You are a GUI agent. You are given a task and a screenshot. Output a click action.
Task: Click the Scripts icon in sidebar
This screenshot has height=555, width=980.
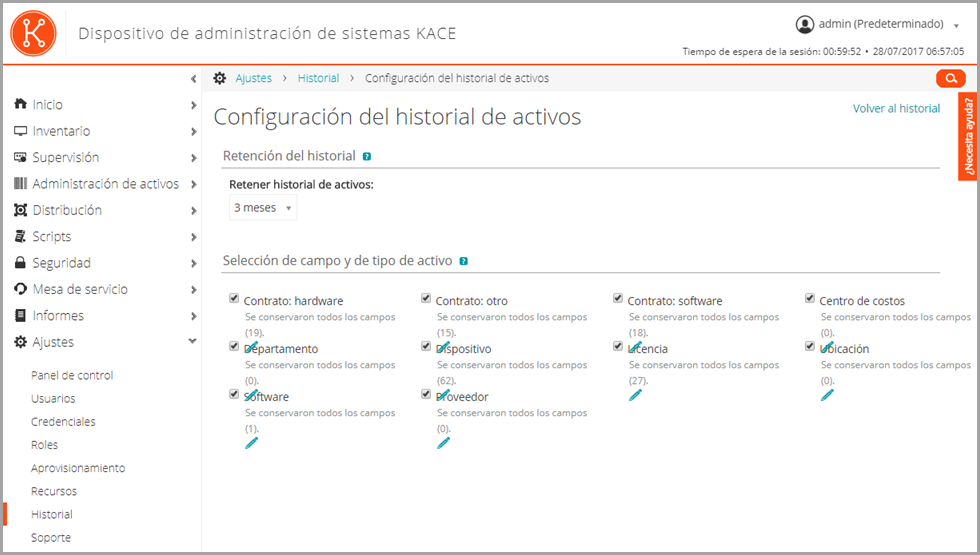(x=21, y=236)
